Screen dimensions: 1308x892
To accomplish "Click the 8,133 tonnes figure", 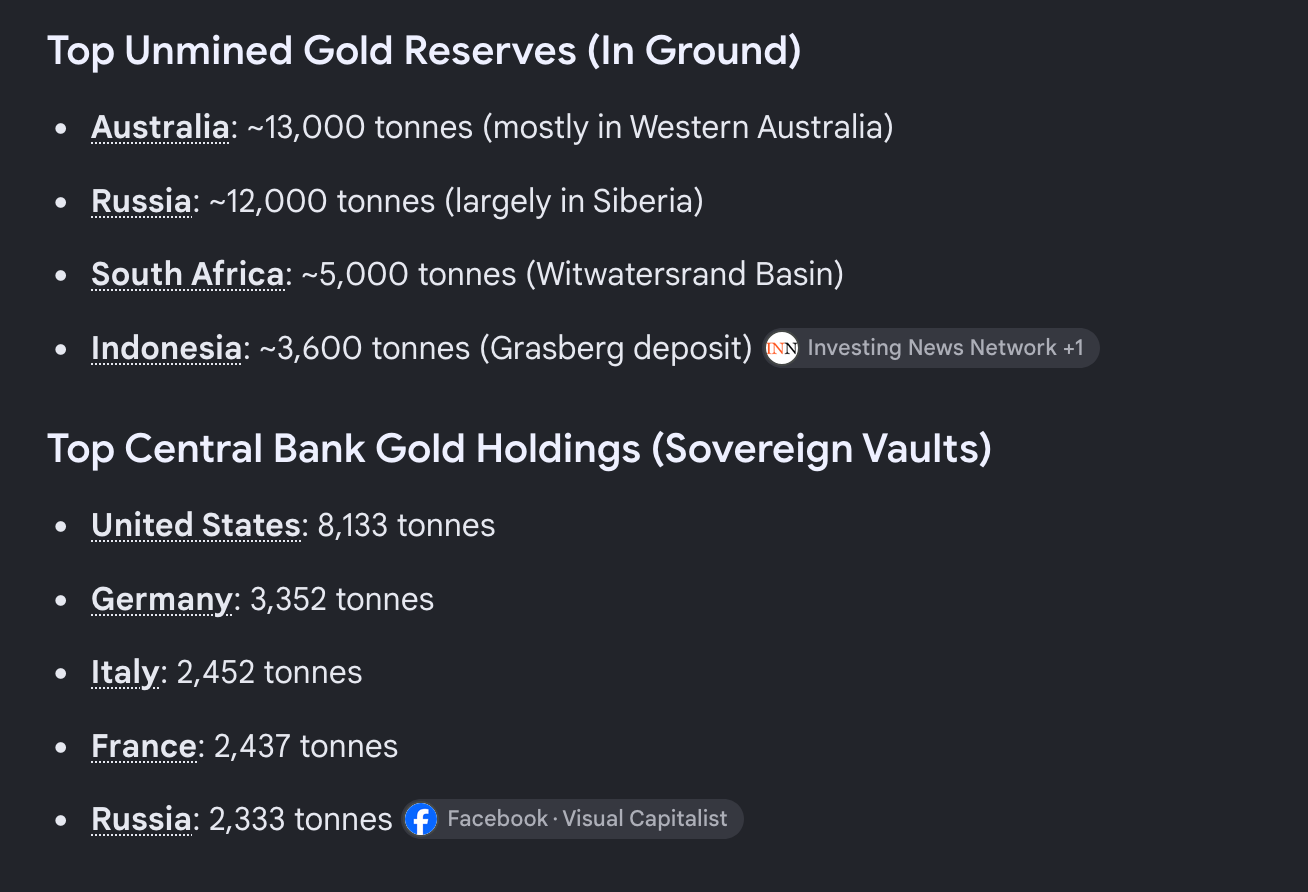I will [406, 525].
